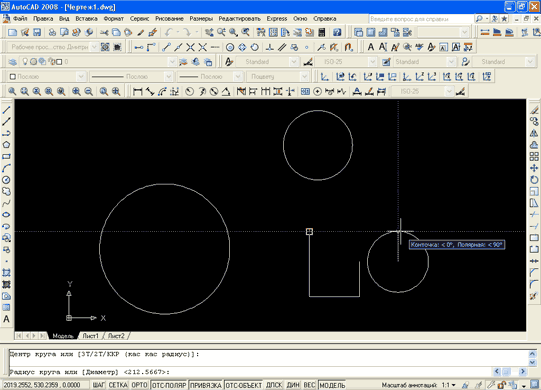
Task: Switch to the Модель tab
Action: (x=63, y=336)
